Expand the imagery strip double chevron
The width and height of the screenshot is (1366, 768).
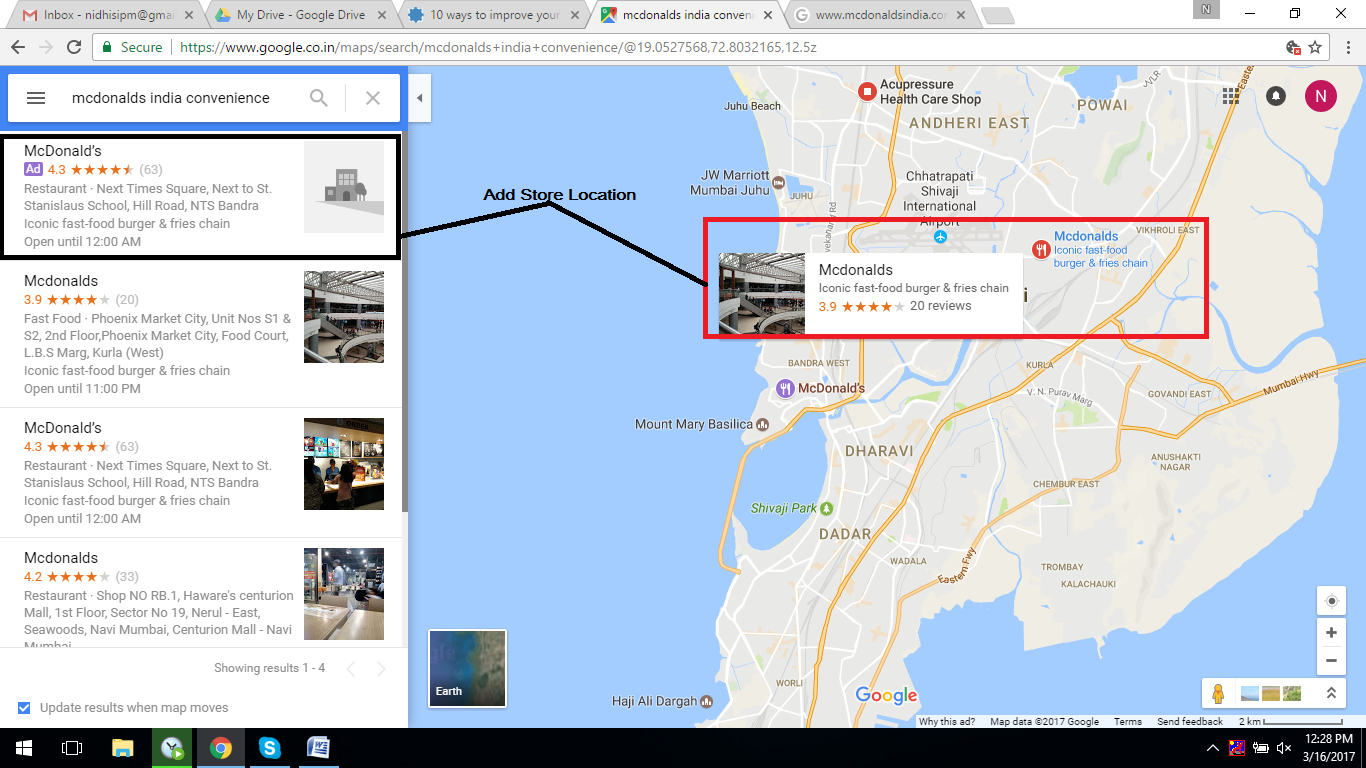click(1331, 693)
